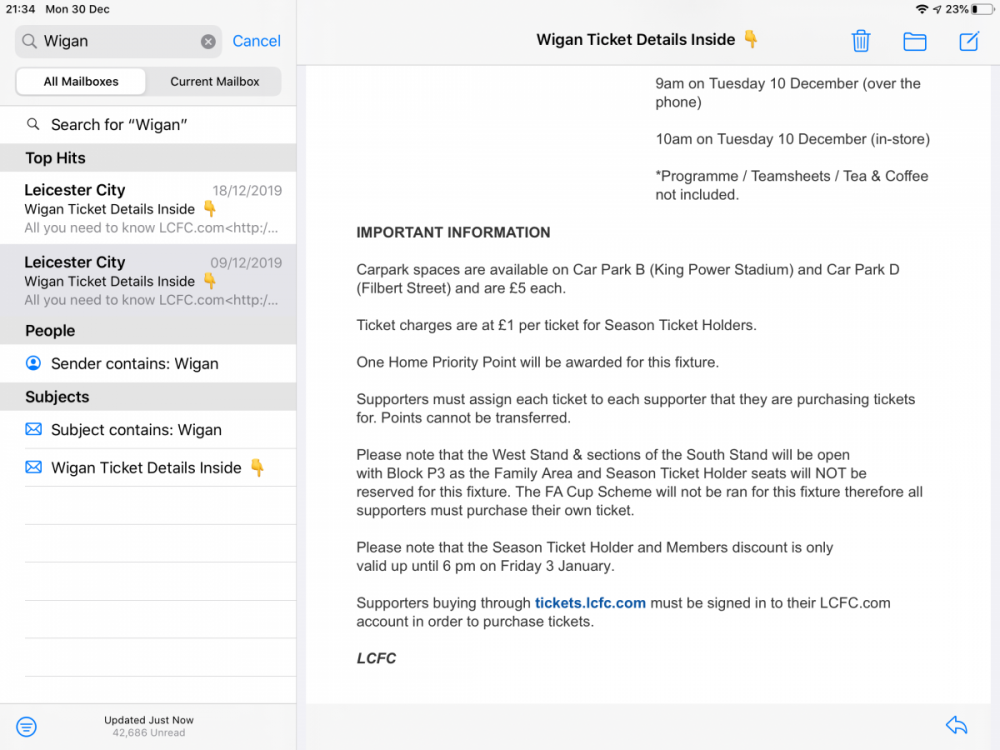Compose a new email
Screen dimensions: 1000x750
tap(969, 41)
